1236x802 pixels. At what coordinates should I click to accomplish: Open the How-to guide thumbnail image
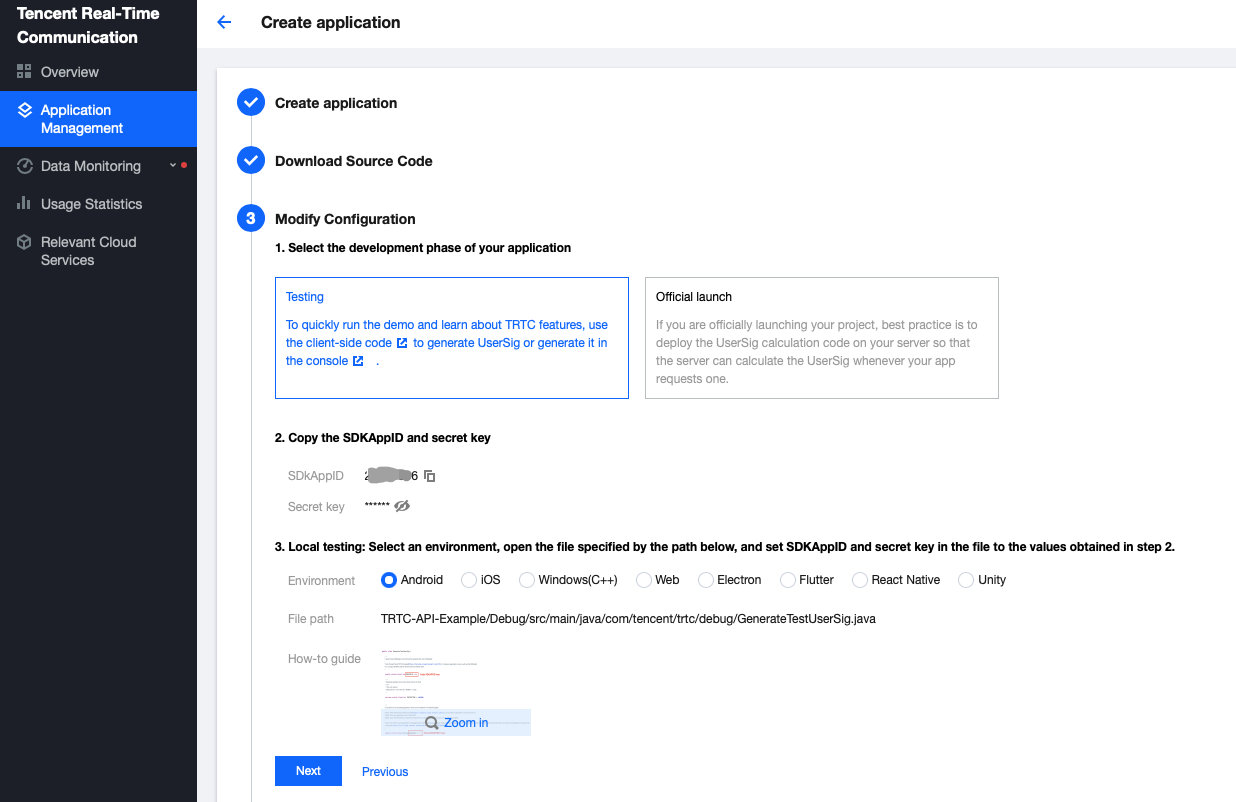click(456, 692)
